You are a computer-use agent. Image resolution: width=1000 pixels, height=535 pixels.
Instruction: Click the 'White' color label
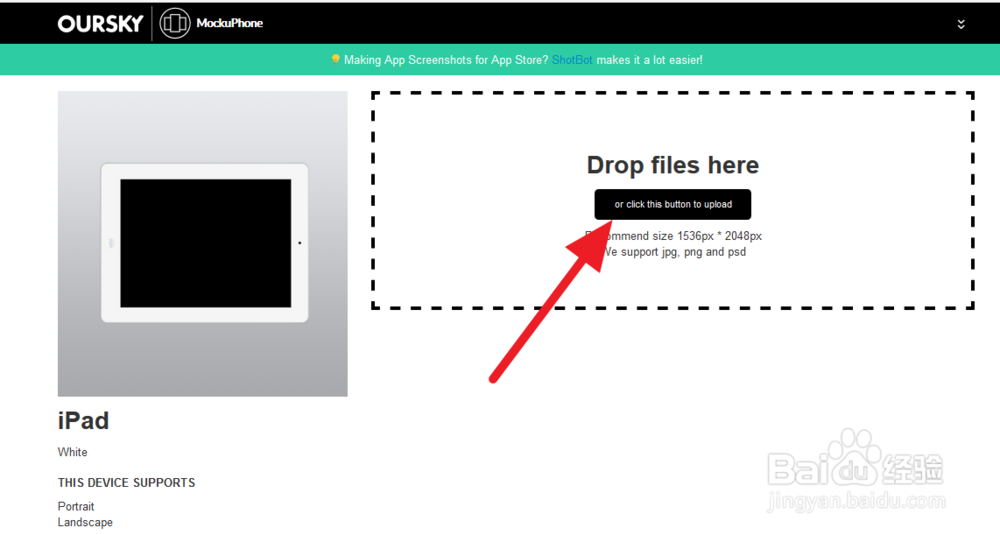click(73, 452)
